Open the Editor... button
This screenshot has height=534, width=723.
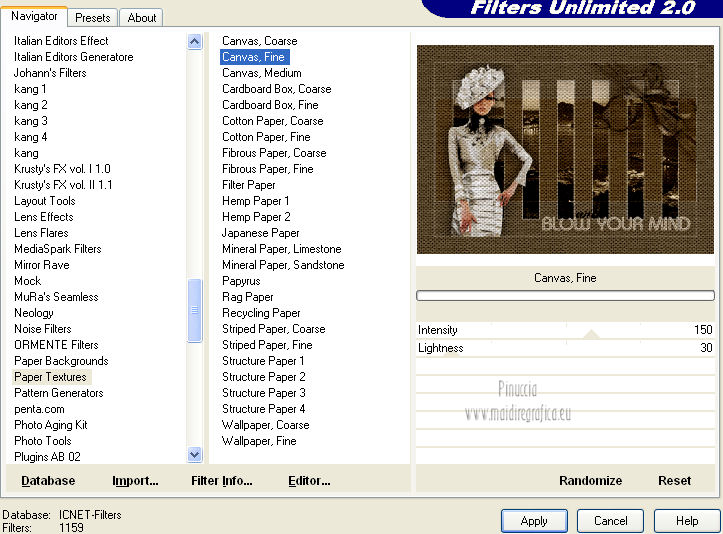[309, 481]
